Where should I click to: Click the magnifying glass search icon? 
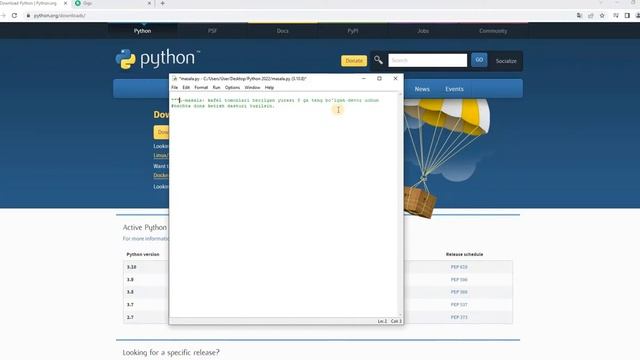pos(378,60)
